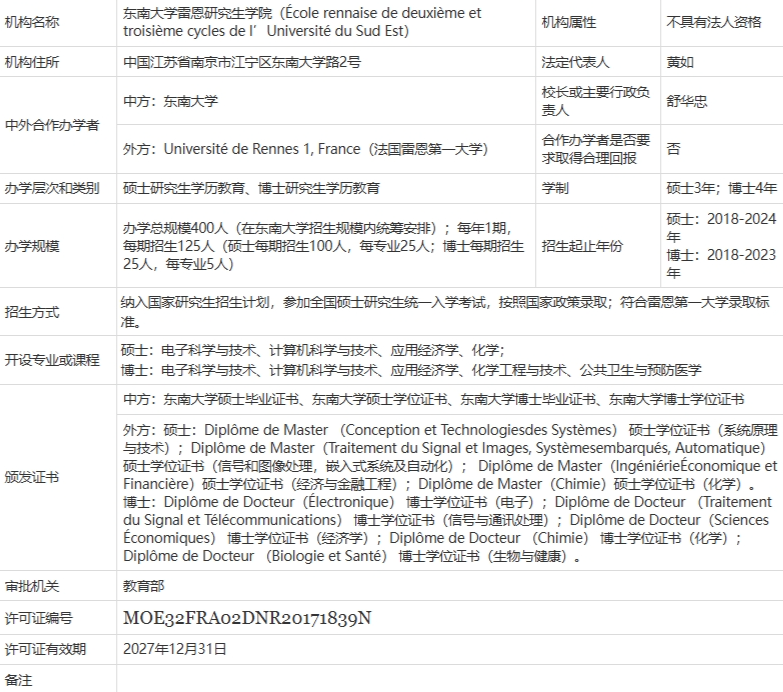The image size is (783, 692).
Task: Click the 机构住所 label
Action: coord(32,62)
